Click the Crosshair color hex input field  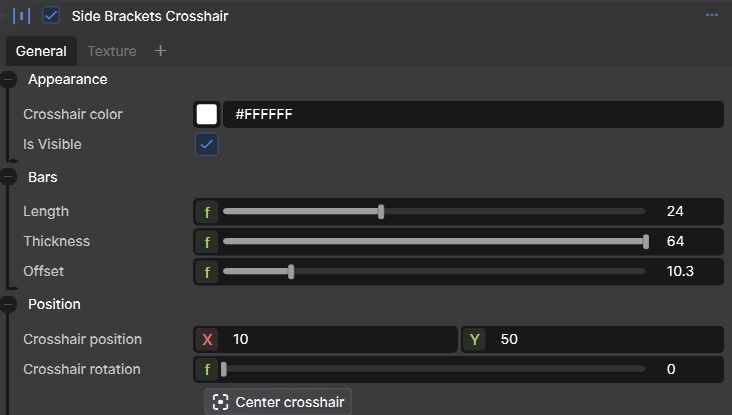click(x=473, y=114)
